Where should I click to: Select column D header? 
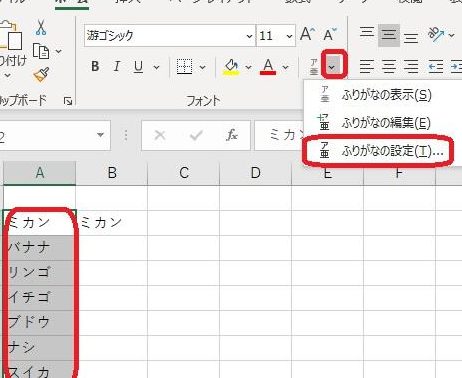255,173
